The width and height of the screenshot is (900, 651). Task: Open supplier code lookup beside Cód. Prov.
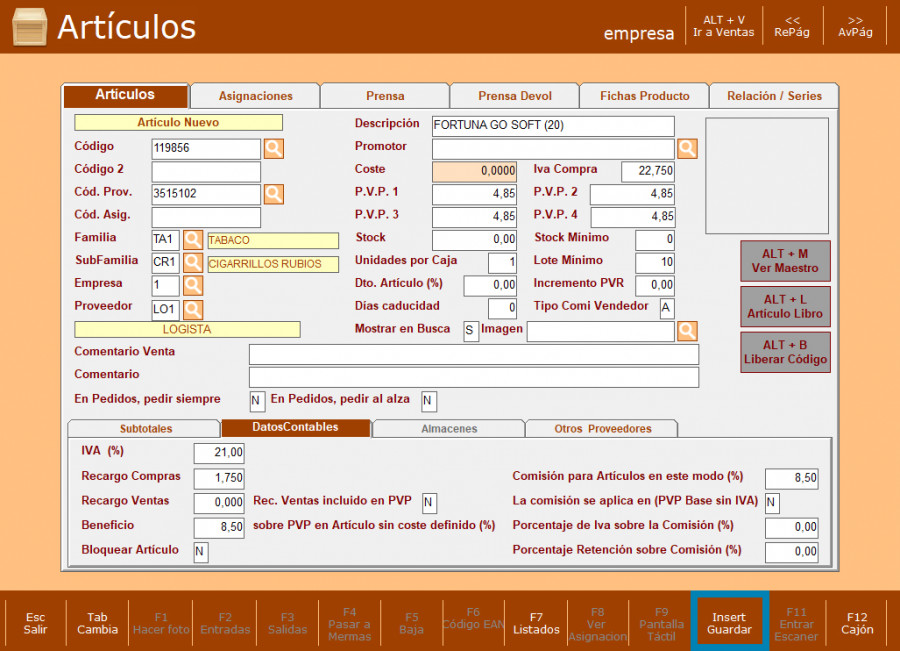pos(273,194)
